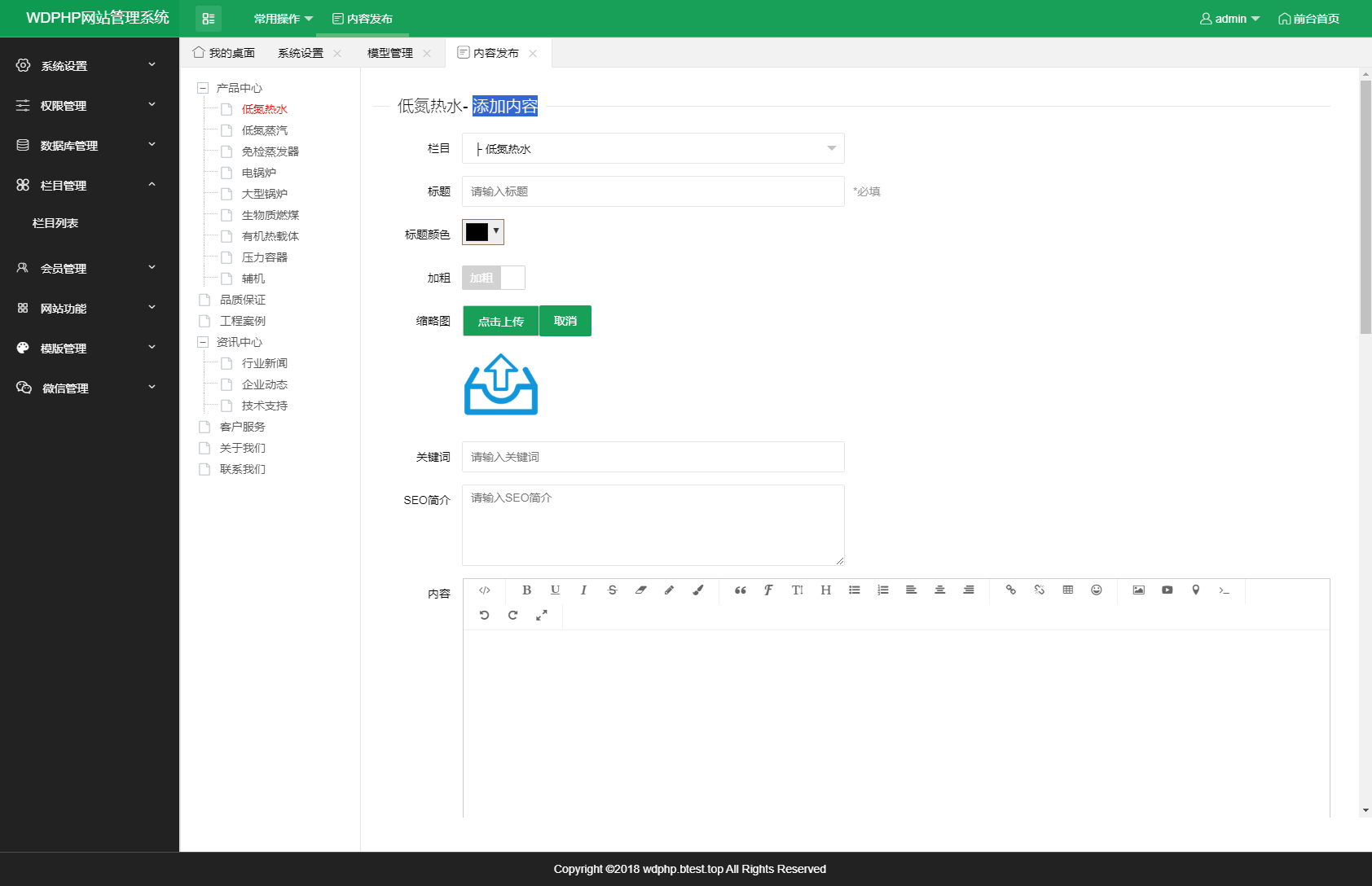Image resolution: width=1372 pixels, height=886 pixels.
Task: Select 免检蒸发器 in the category tree
Action: pyautogui.click(x=270, y=151)
